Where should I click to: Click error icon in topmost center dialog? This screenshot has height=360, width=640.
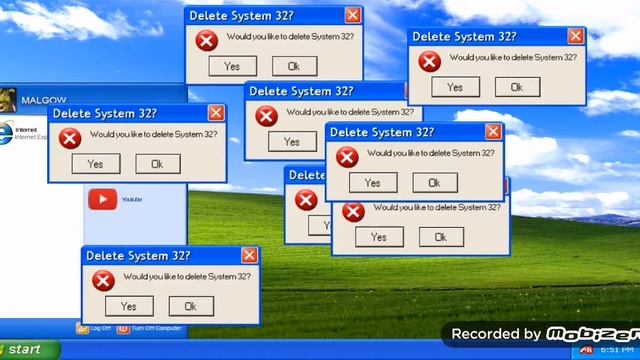(207, 40)
